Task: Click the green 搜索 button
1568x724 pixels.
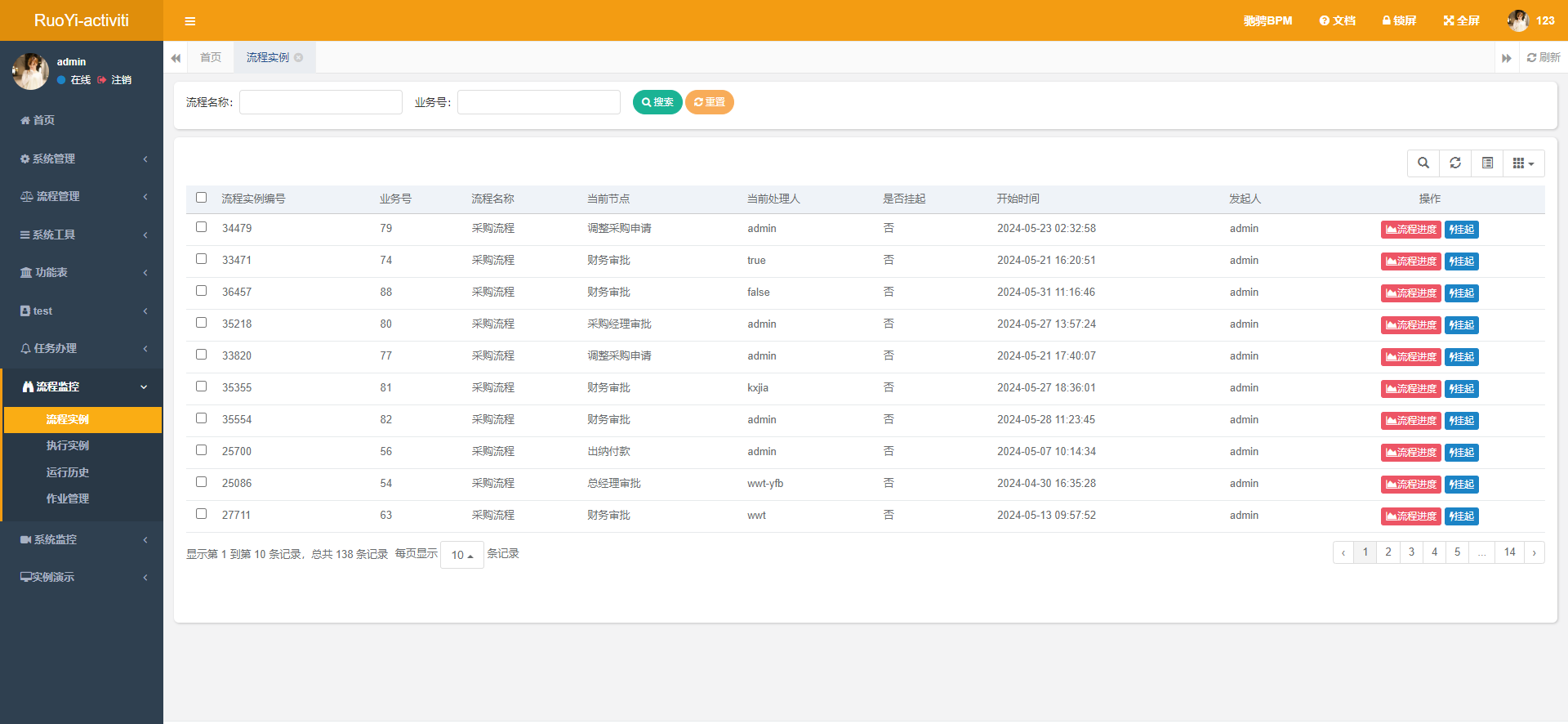Action: click(x=657, y=102)
